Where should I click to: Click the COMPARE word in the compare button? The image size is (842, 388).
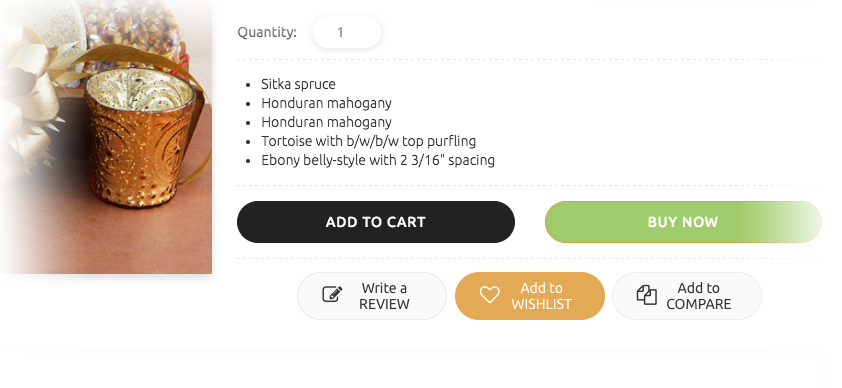[699, 304]
